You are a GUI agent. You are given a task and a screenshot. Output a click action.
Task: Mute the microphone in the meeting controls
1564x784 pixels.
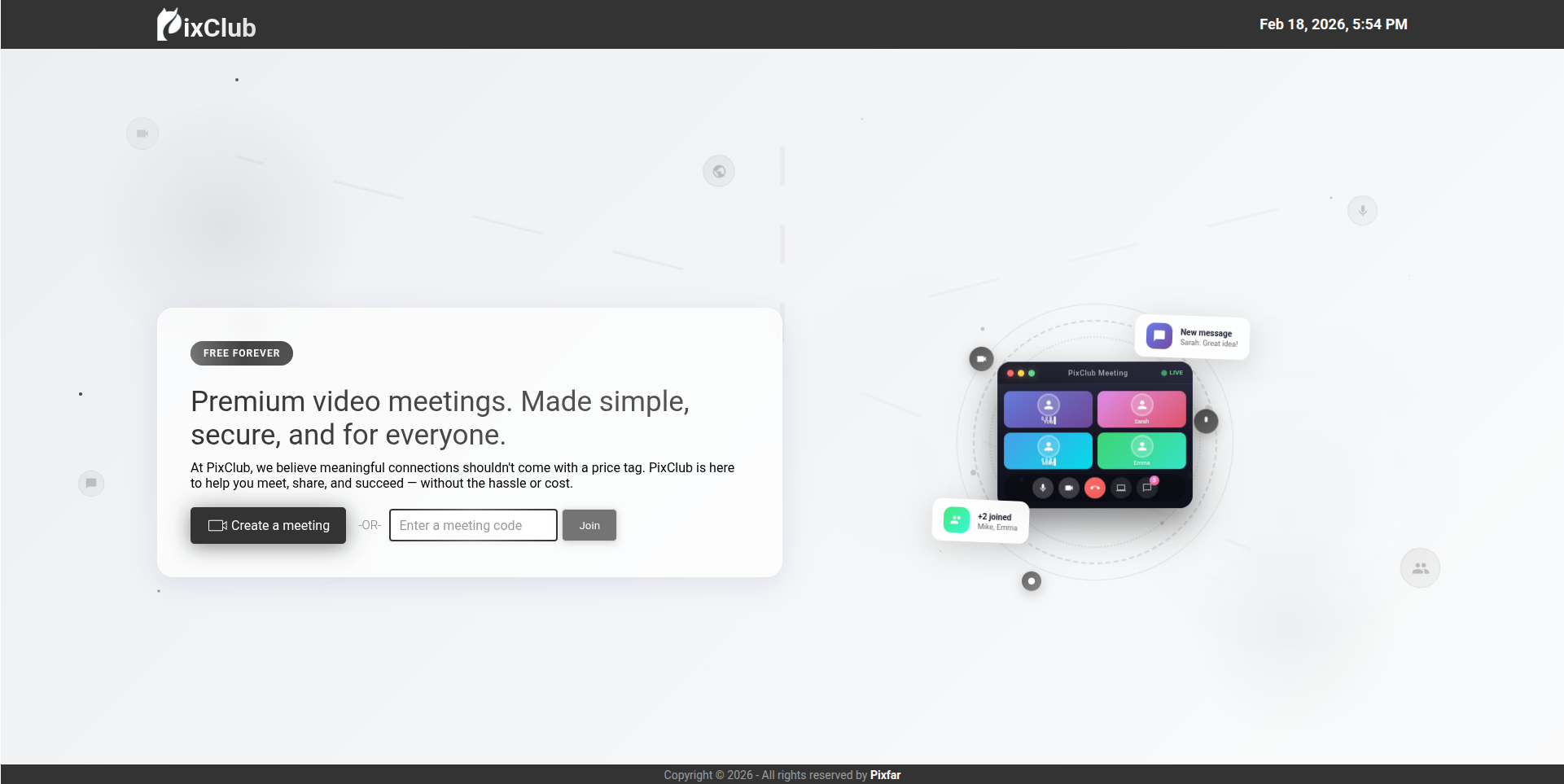(1042, 488)
